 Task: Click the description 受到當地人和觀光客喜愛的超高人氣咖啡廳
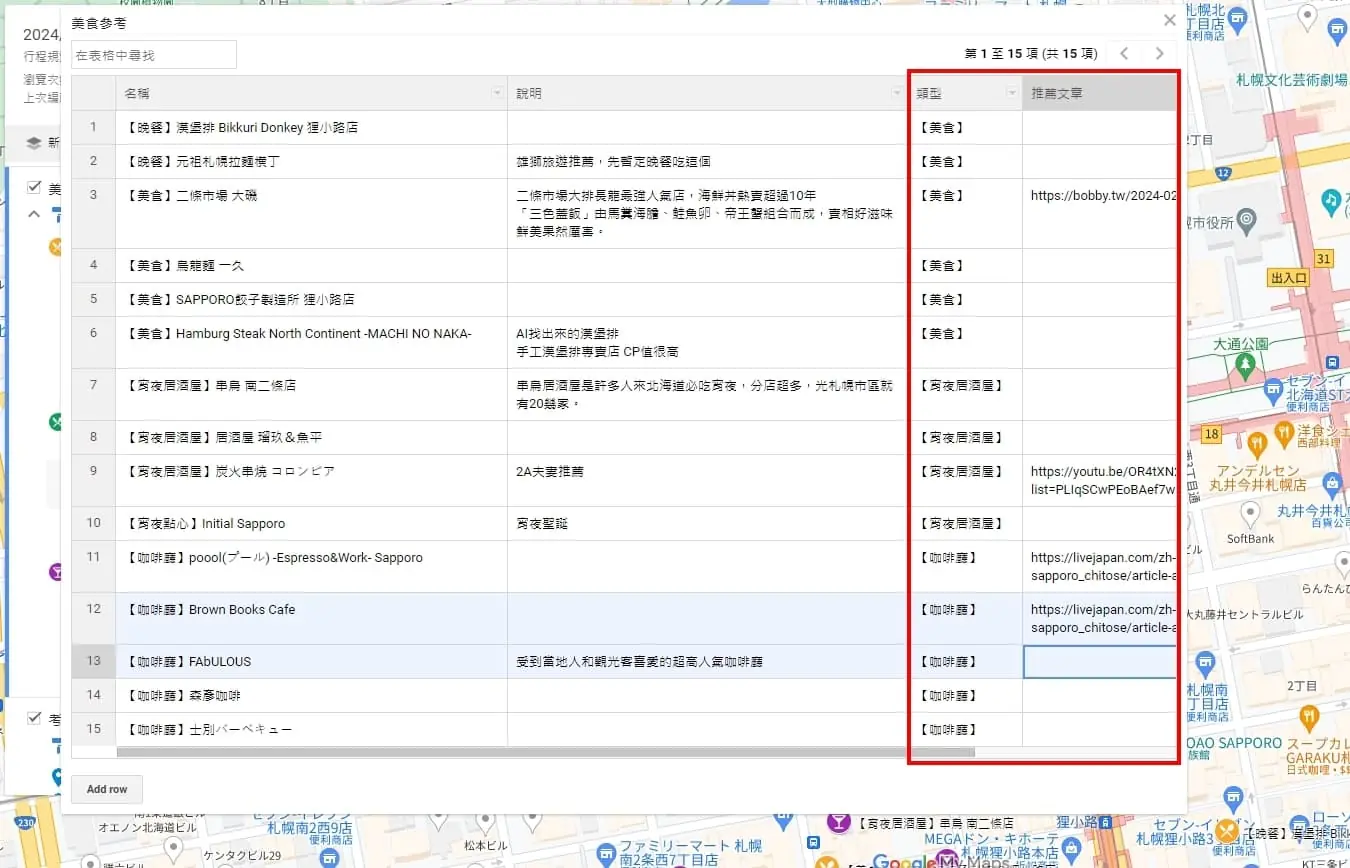707,661
